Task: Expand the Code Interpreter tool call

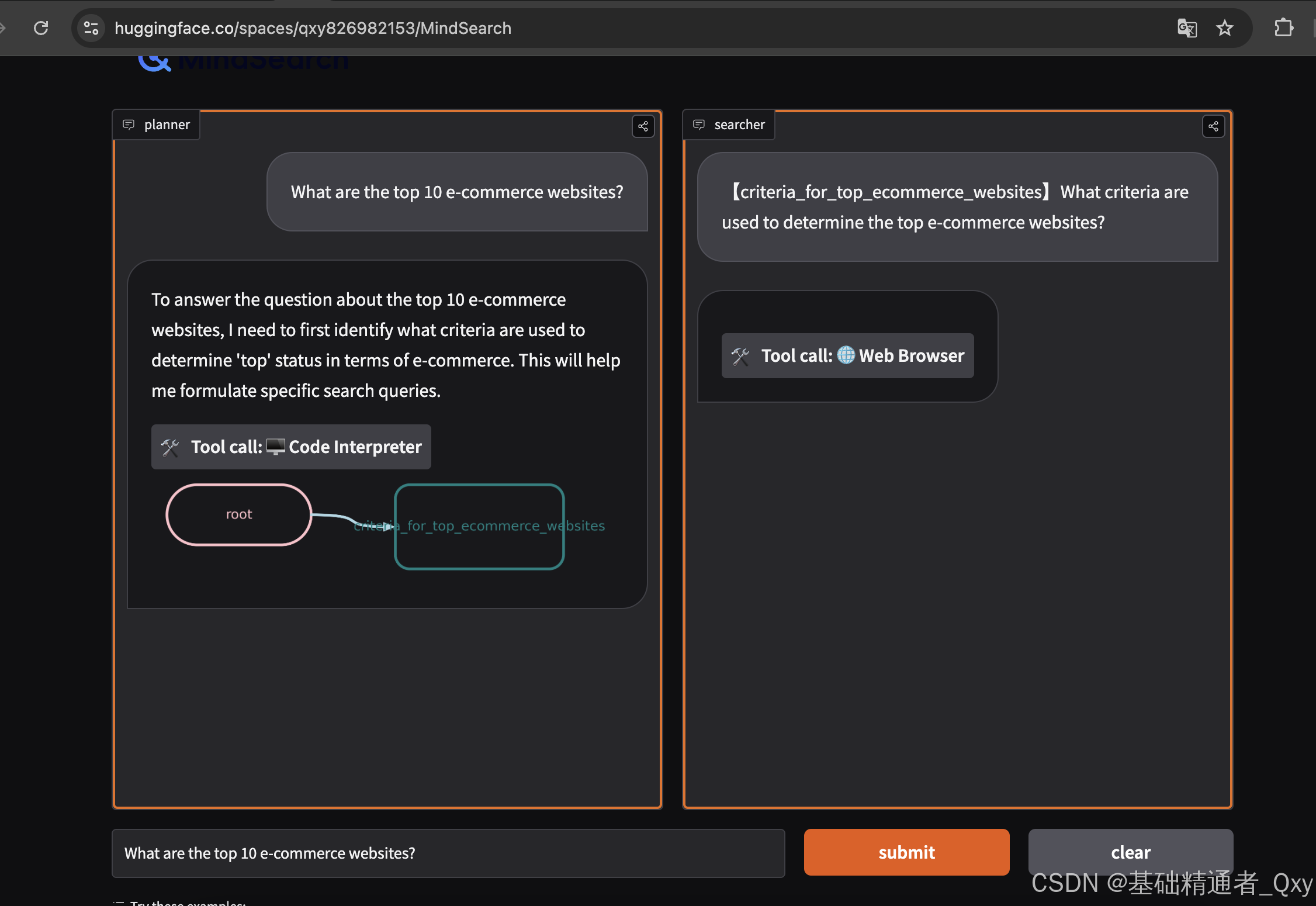Action: click(x=291, y=447)
